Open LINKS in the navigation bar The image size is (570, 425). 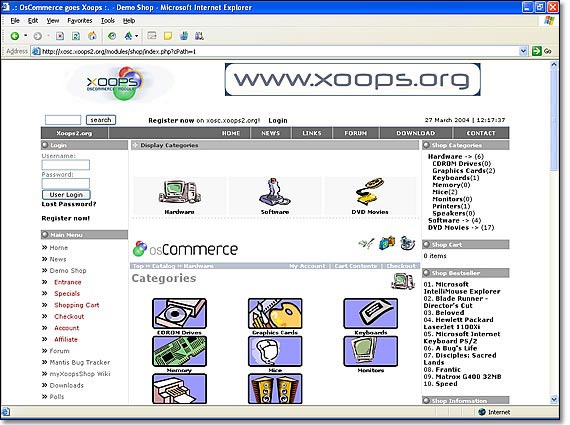[x=312, y=133]
